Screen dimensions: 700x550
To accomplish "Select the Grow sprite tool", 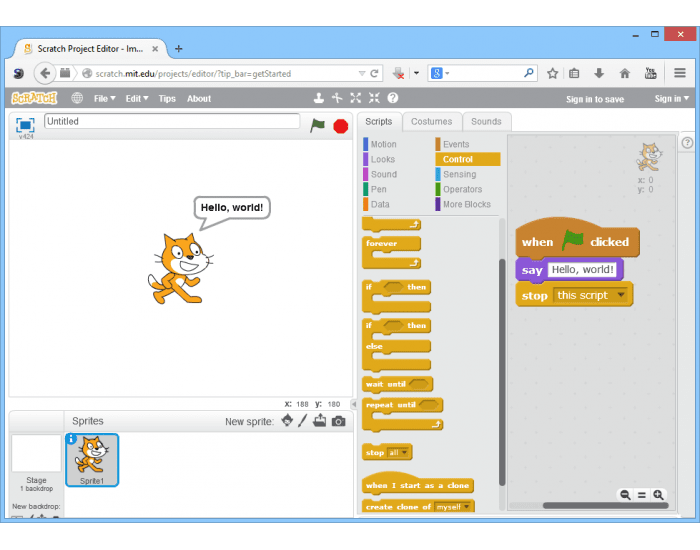I will 355,98.
